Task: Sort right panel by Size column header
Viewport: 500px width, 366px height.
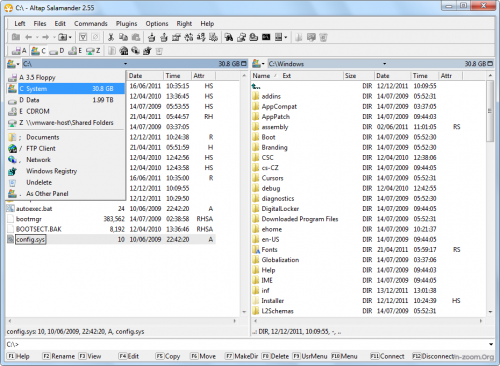Action: tap(359, 76)
